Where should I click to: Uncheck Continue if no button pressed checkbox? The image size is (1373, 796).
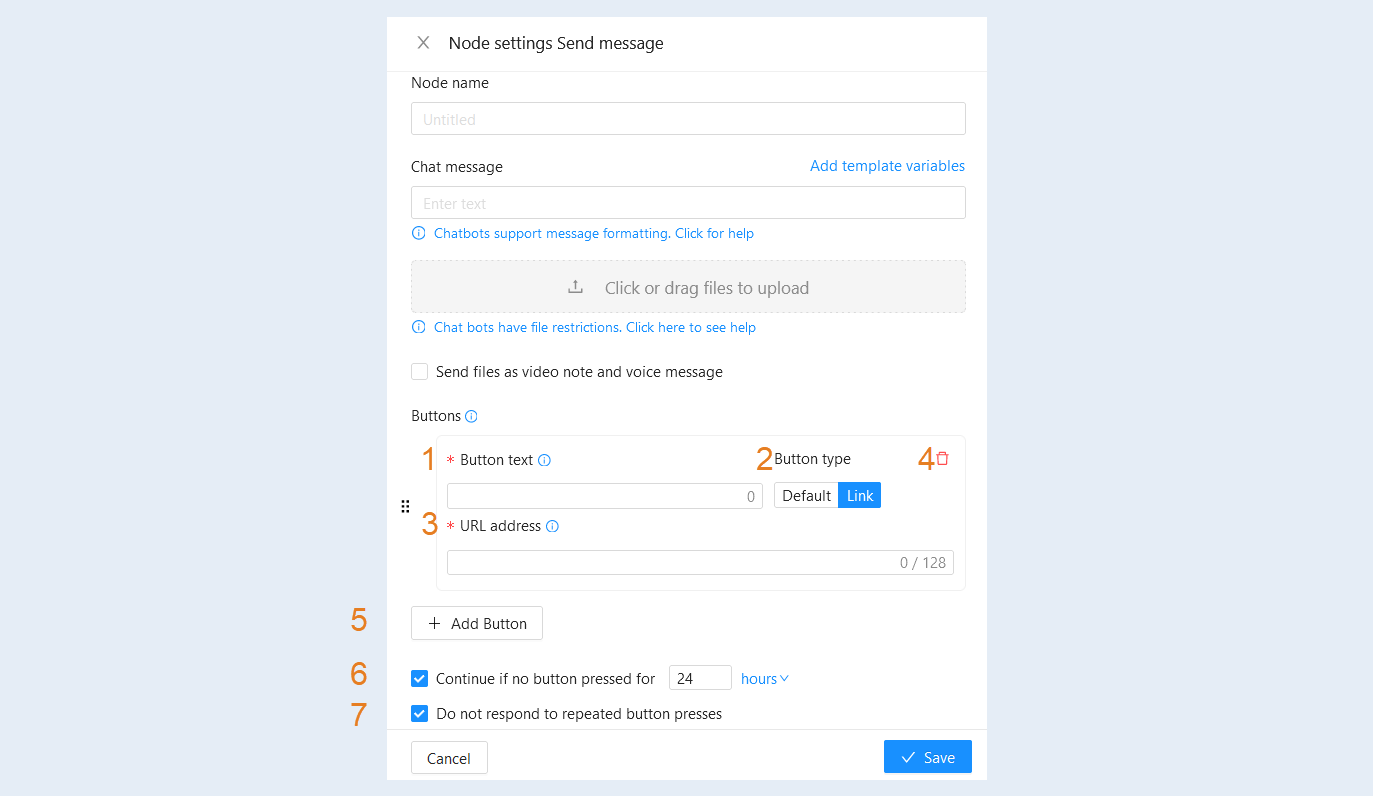[x=420, y=679]
